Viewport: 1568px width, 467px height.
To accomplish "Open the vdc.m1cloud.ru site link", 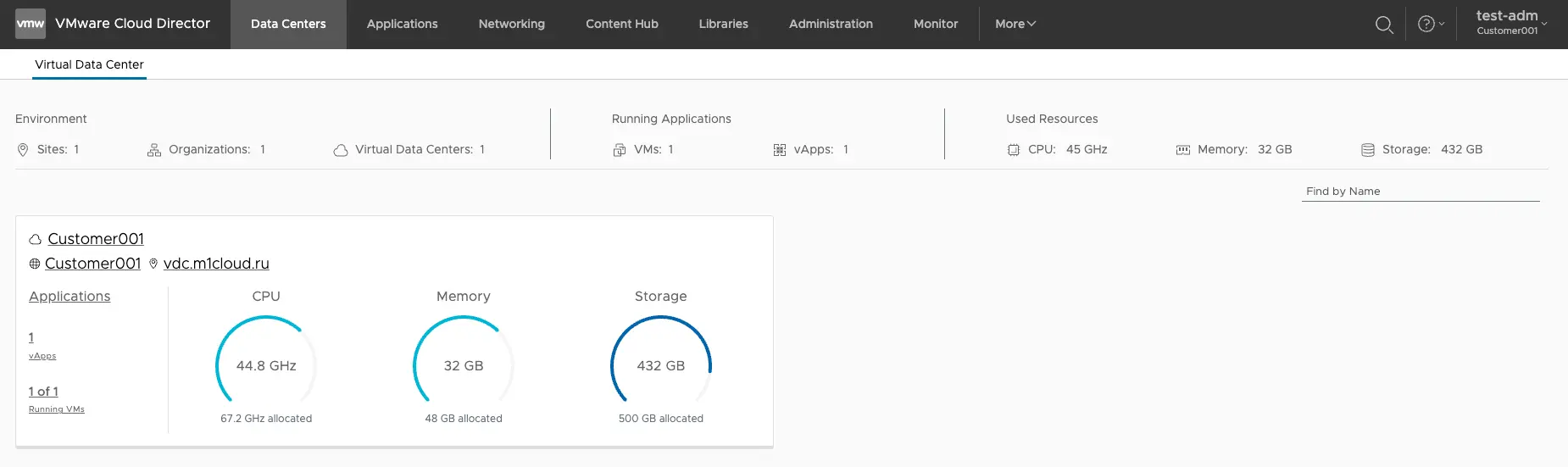I will (216, 264).
